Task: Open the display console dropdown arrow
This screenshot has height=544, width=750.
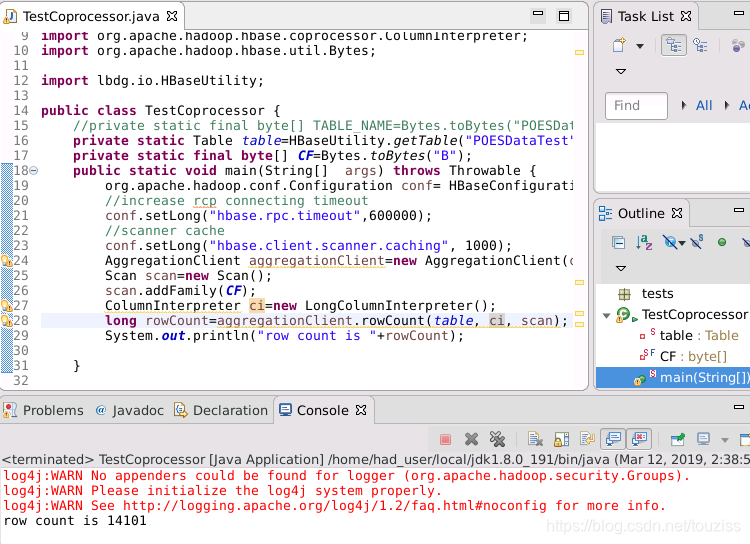Action: 725,440
